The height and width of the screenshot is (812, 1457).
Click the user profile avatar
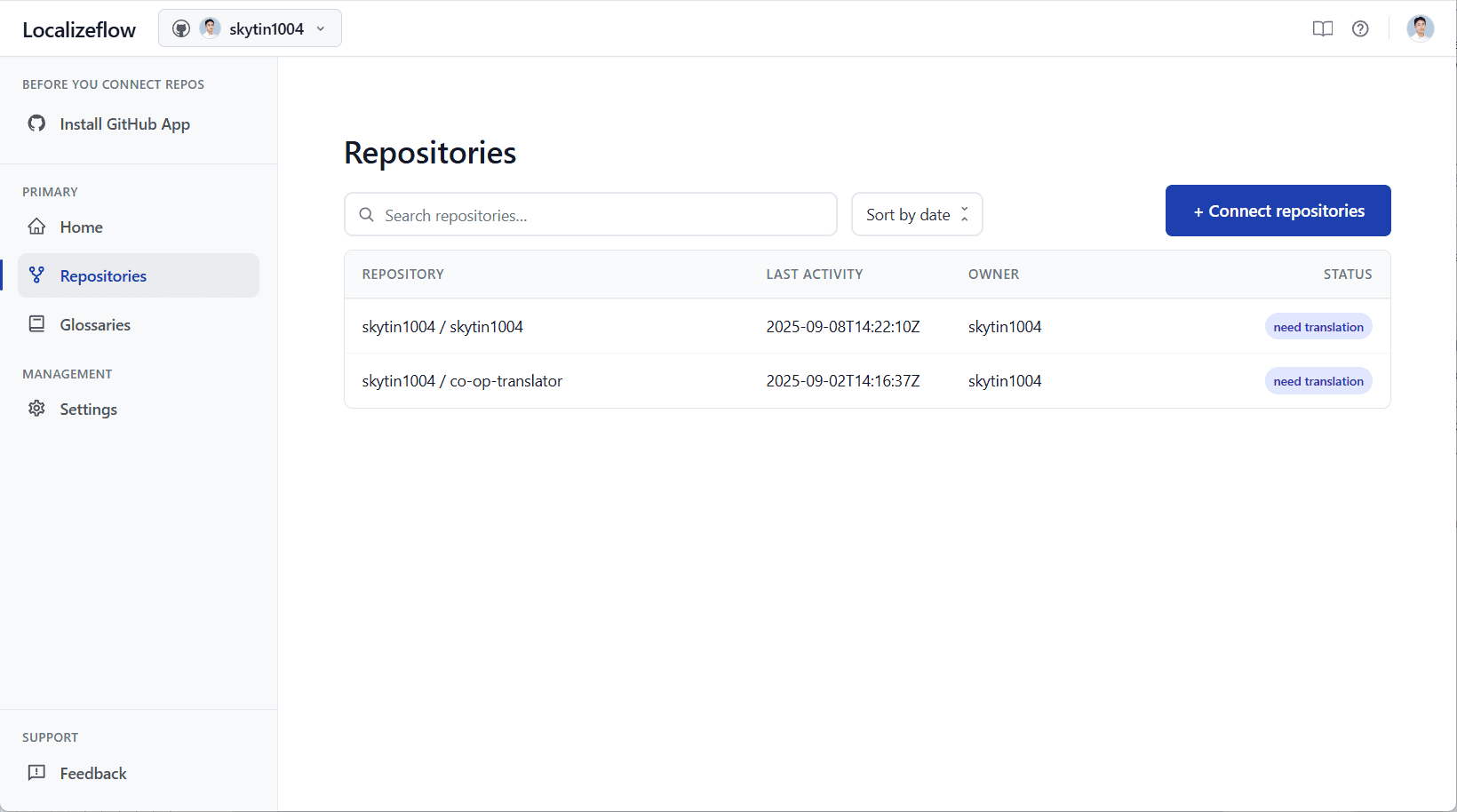[1420, 28]
